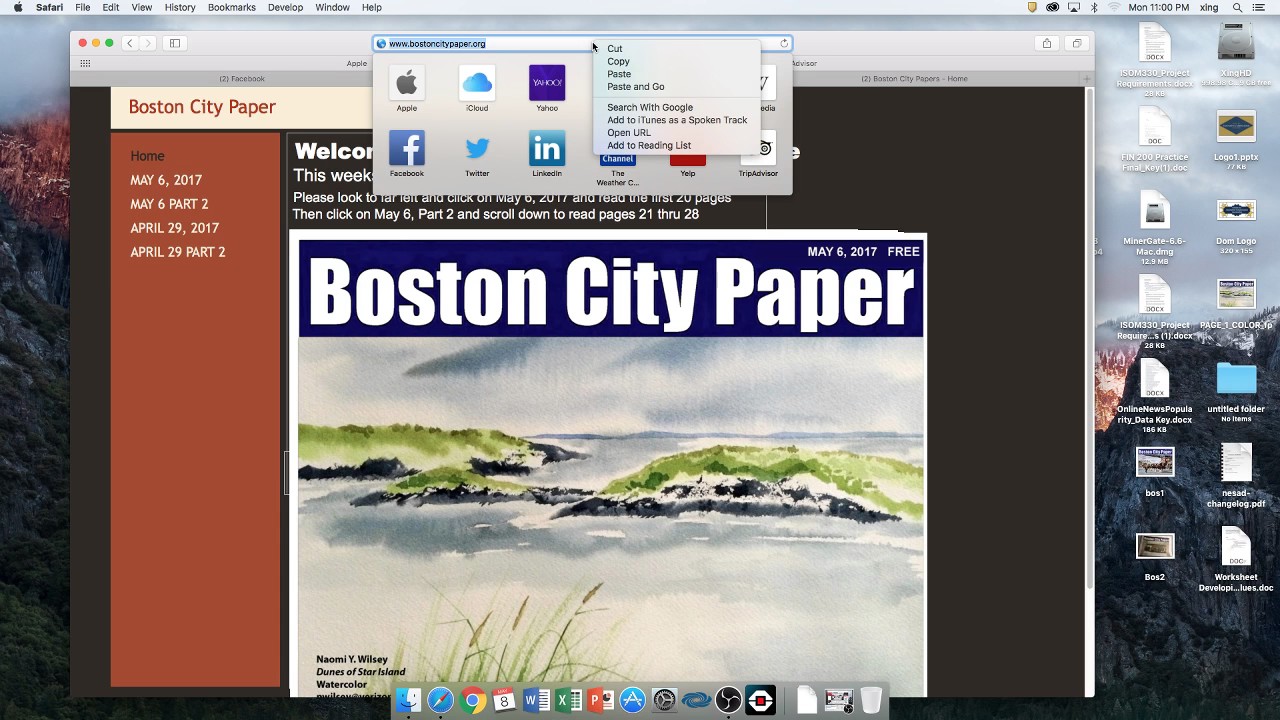This screenshot has height=720, width=1280.
Task: Click the Boston City Paper site title
Action: point(202,107)
